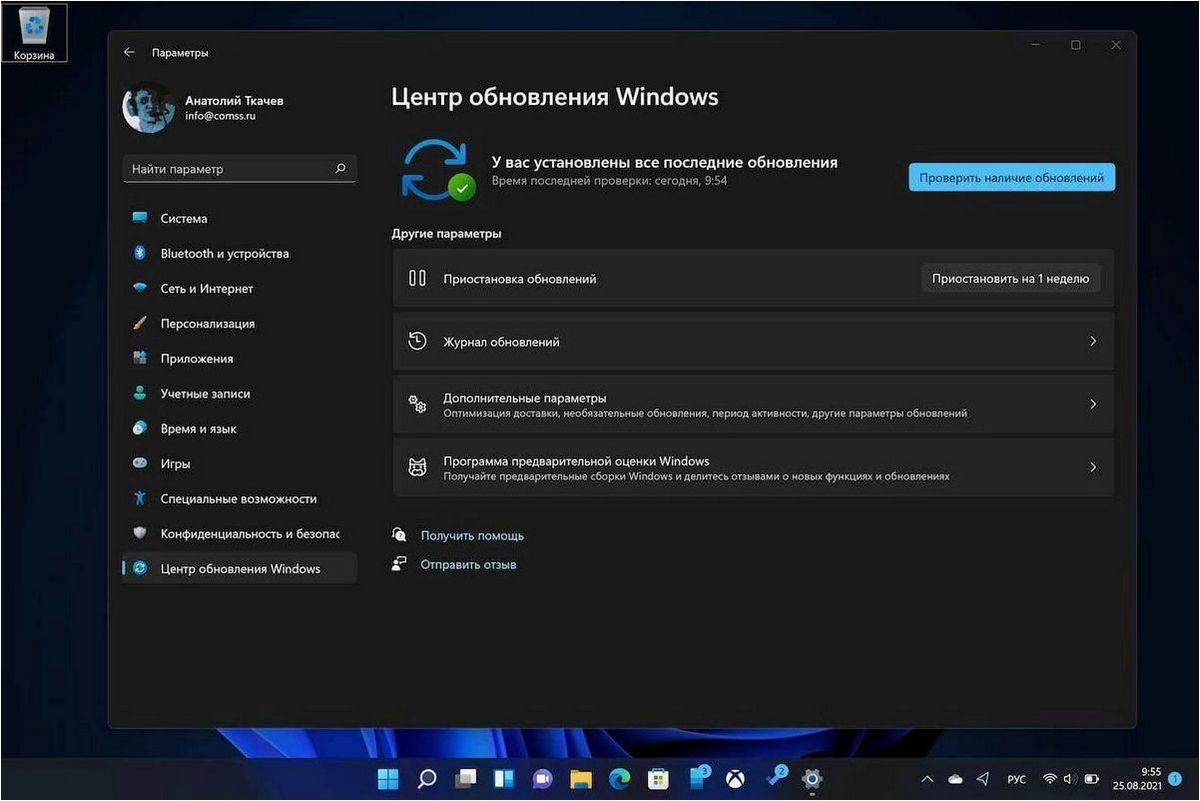Click the name Анатолий Ткачев
1200x801 pixels.
tap(234, 101)
